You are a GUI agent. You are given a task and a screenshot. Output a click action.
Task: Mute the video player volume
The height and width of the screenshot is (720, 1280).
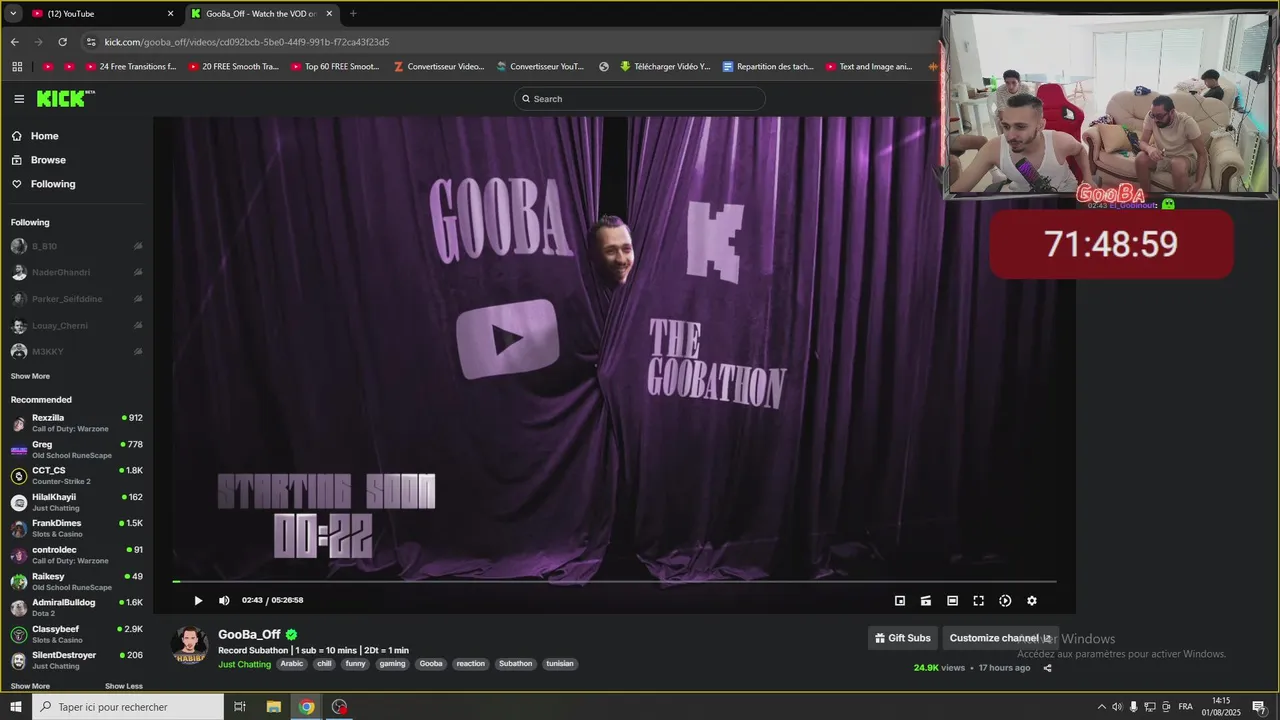pyautogui.click(x=224, y=601)
